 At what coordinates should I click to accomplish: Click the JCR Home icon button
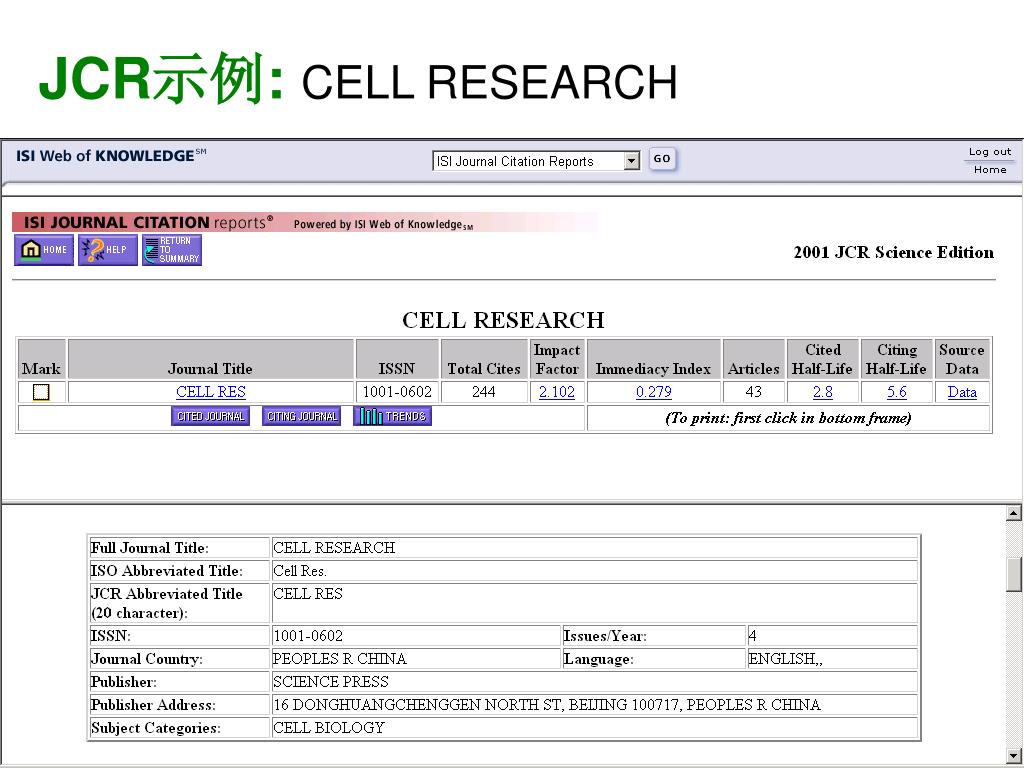click(44, 250)
